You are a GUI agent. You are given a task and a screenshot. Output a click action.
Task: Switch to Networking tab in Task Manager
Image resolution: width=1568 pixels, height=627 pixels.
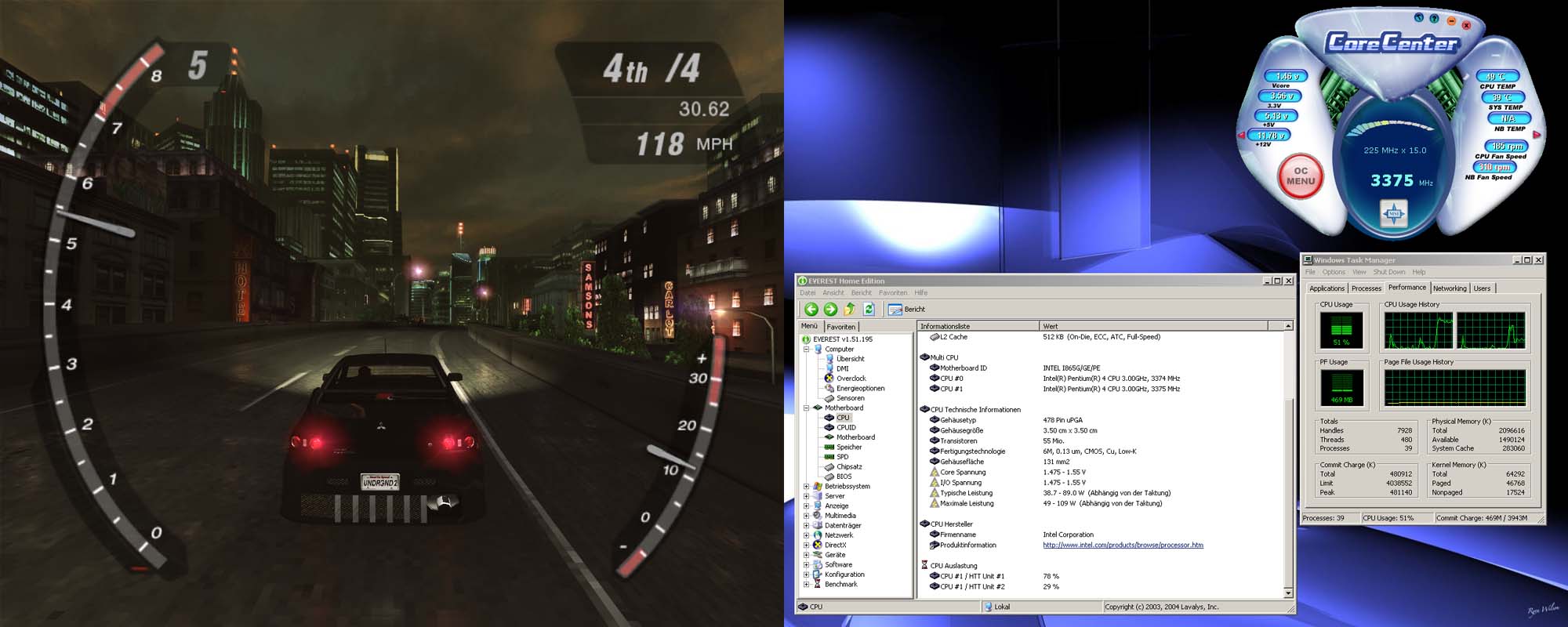point(1450,288)
